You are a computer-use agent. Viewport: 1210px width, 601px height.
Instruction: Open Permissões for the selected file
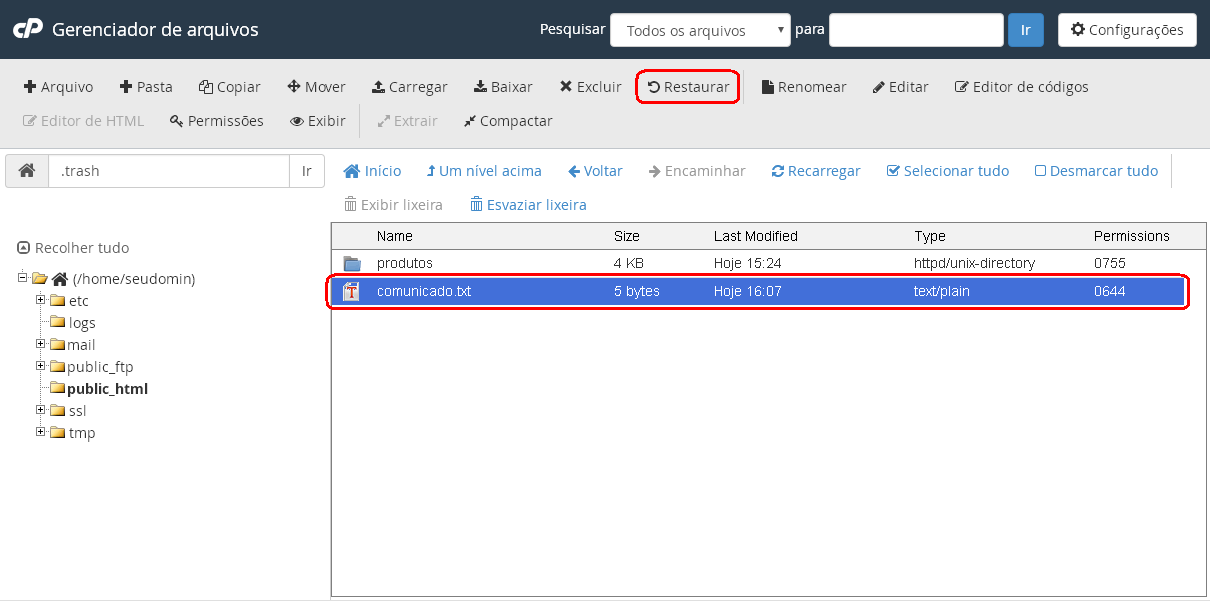(x=216, y=121)
